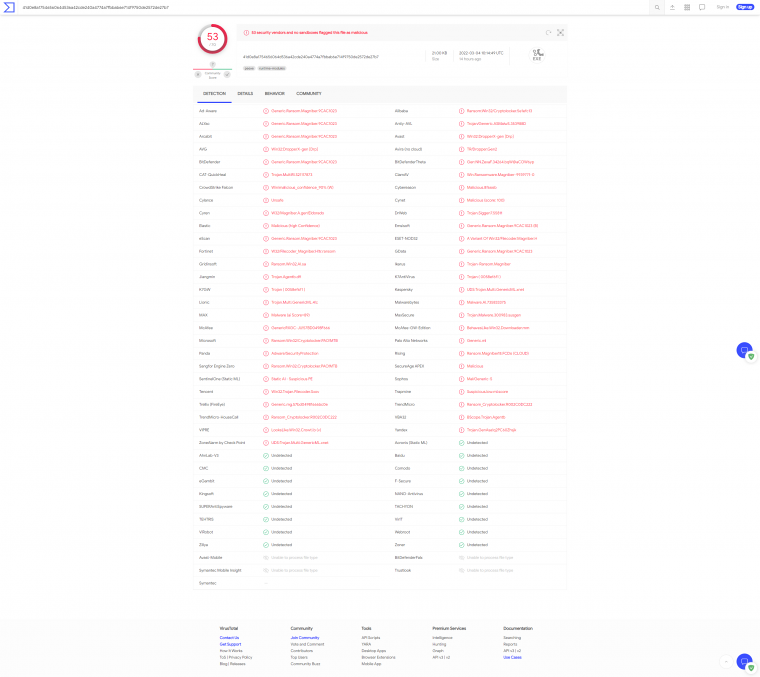Click the Contact Us footer link

point(229,638)
